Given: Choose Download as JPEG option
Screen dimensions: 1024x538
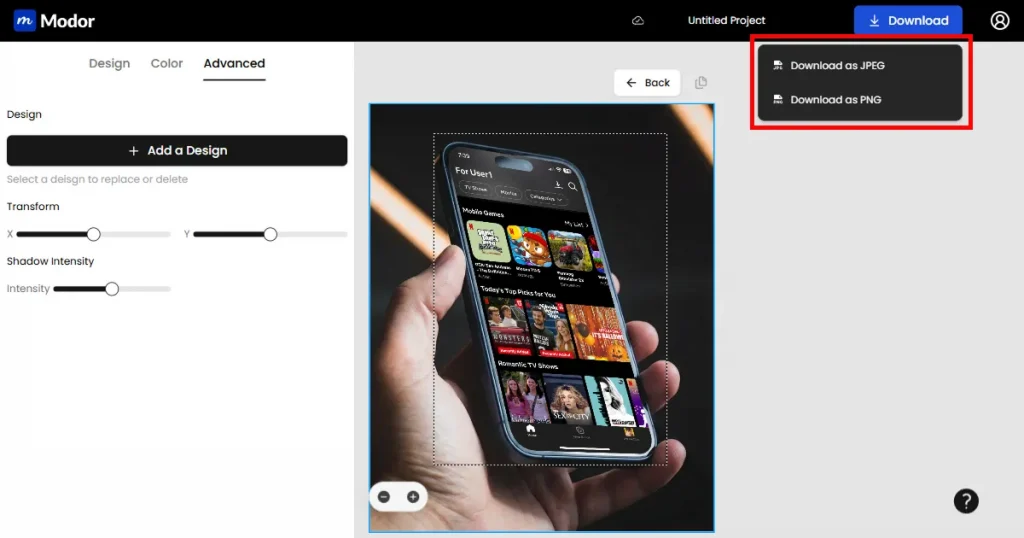Looking at the screenshot, I should tap(837, 66).
